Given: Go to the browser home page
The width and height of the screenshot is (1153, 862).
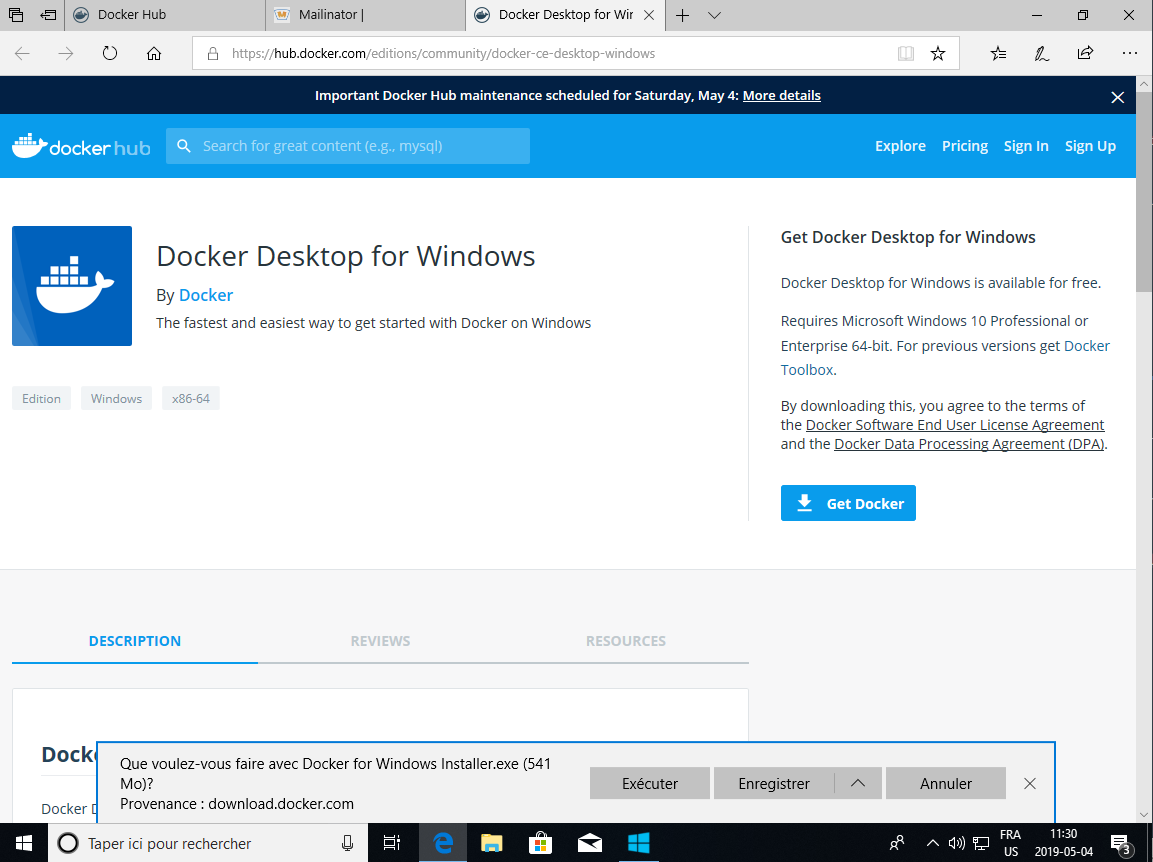Looking at the screenshot, I should (x=154, y=54).
